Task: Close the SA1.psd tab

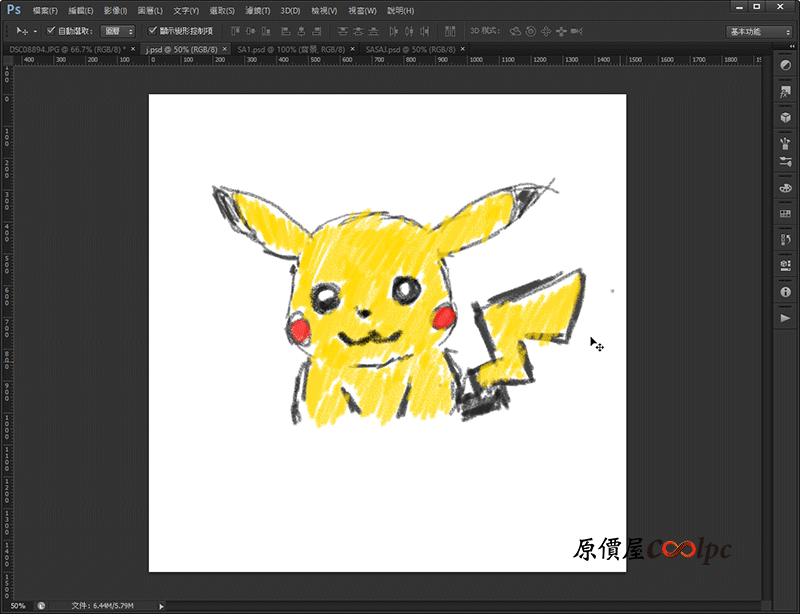Action: point(353,49)
